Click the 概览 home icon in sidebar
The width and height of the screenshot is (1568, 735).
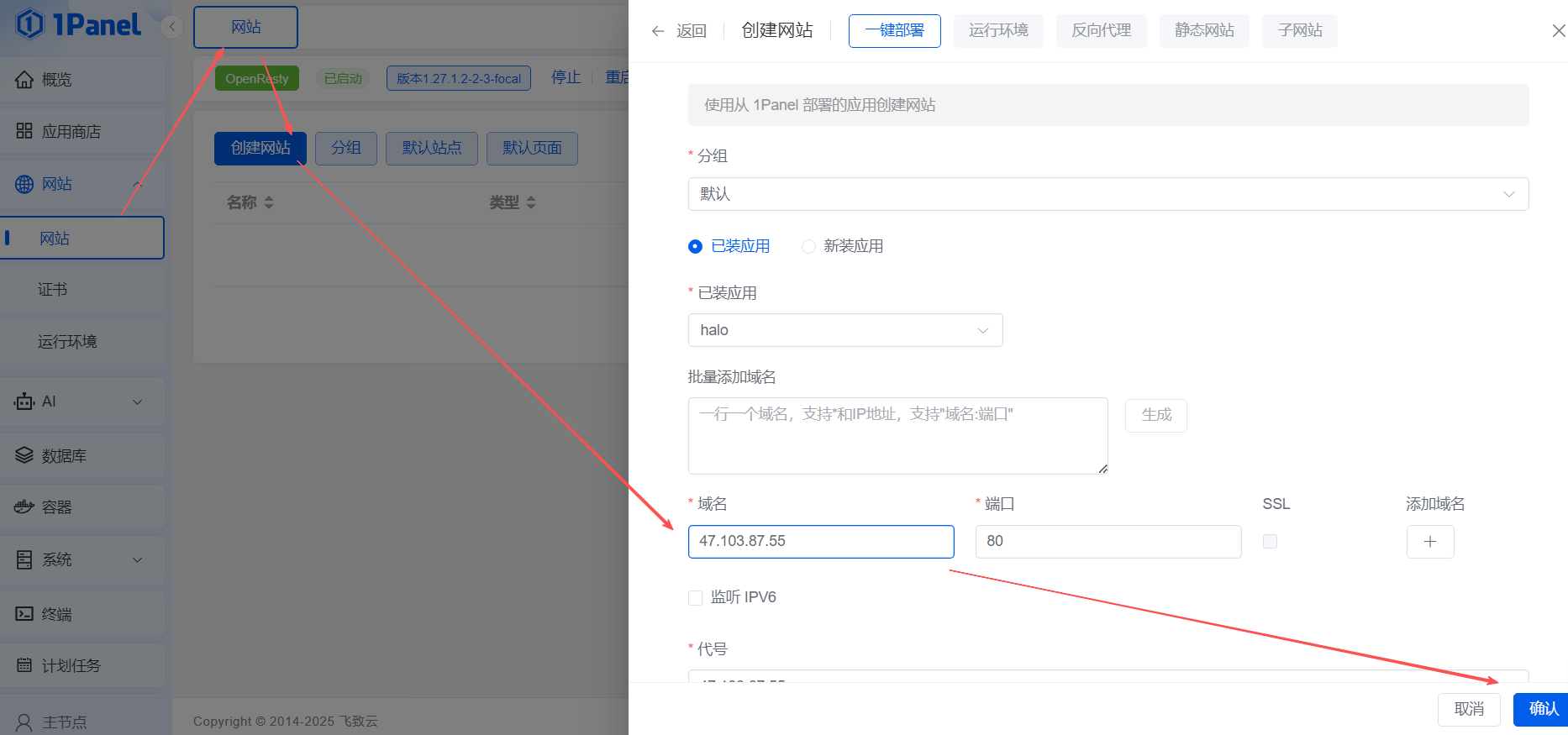coord(24,80)
